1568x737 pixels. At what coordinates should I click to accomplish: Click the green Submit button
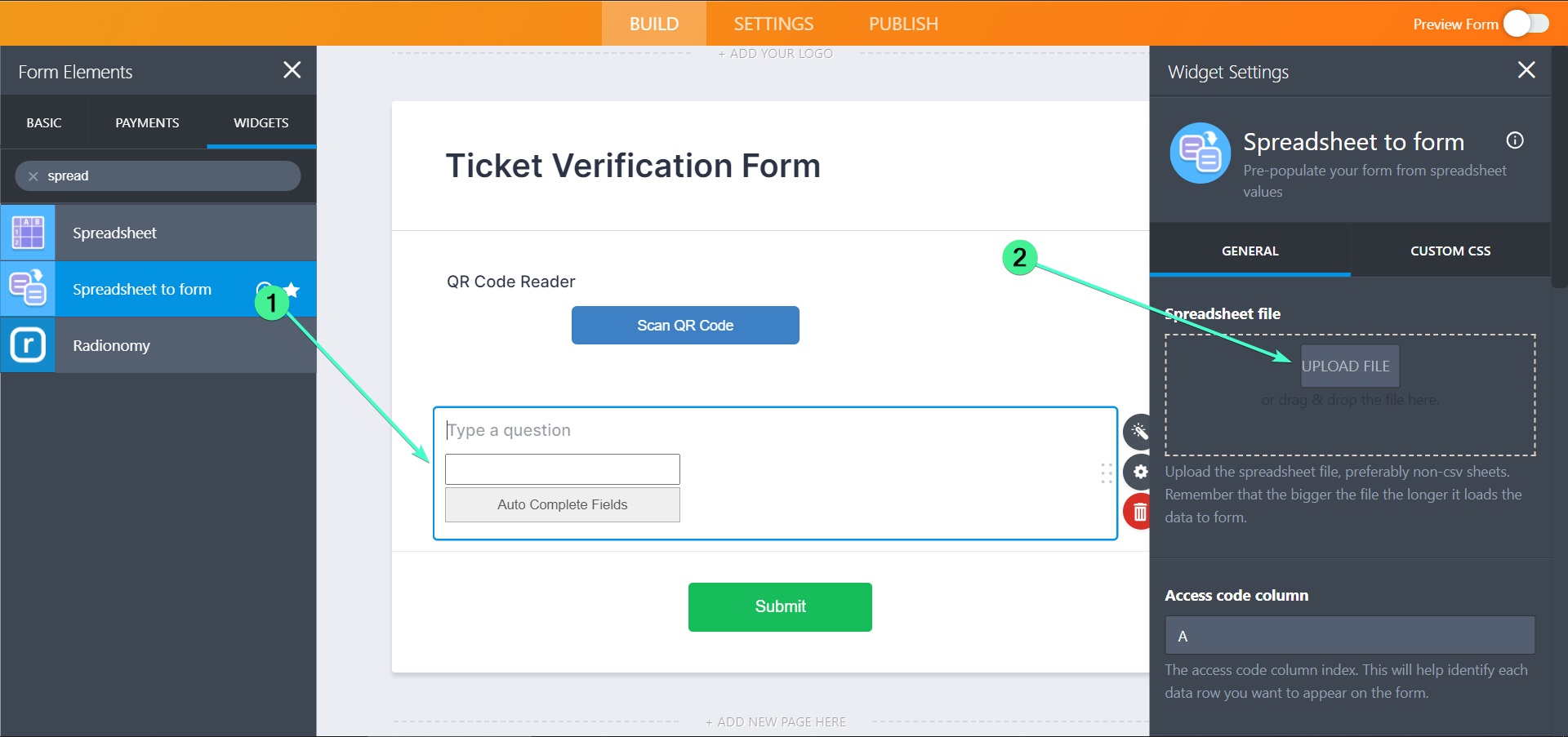pos(780,606)
